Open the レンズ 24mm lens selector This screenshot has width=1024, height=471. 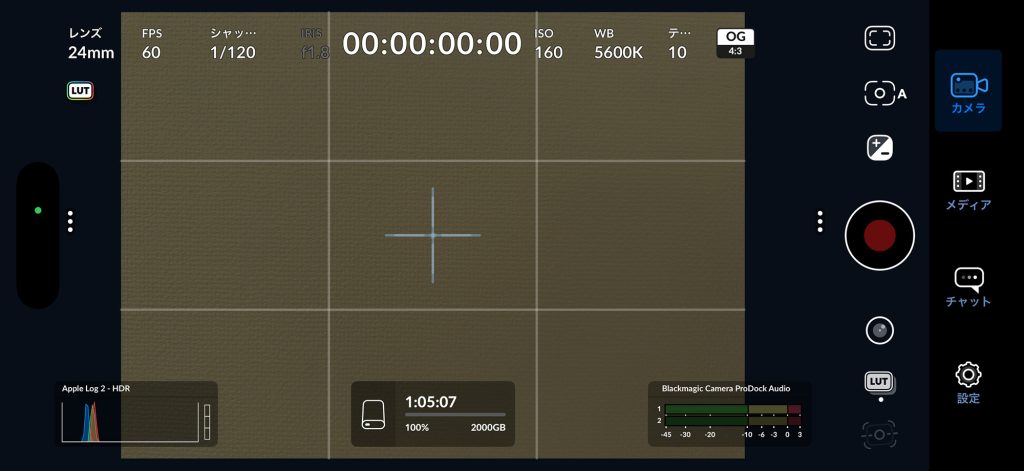(x=91, y=44)
